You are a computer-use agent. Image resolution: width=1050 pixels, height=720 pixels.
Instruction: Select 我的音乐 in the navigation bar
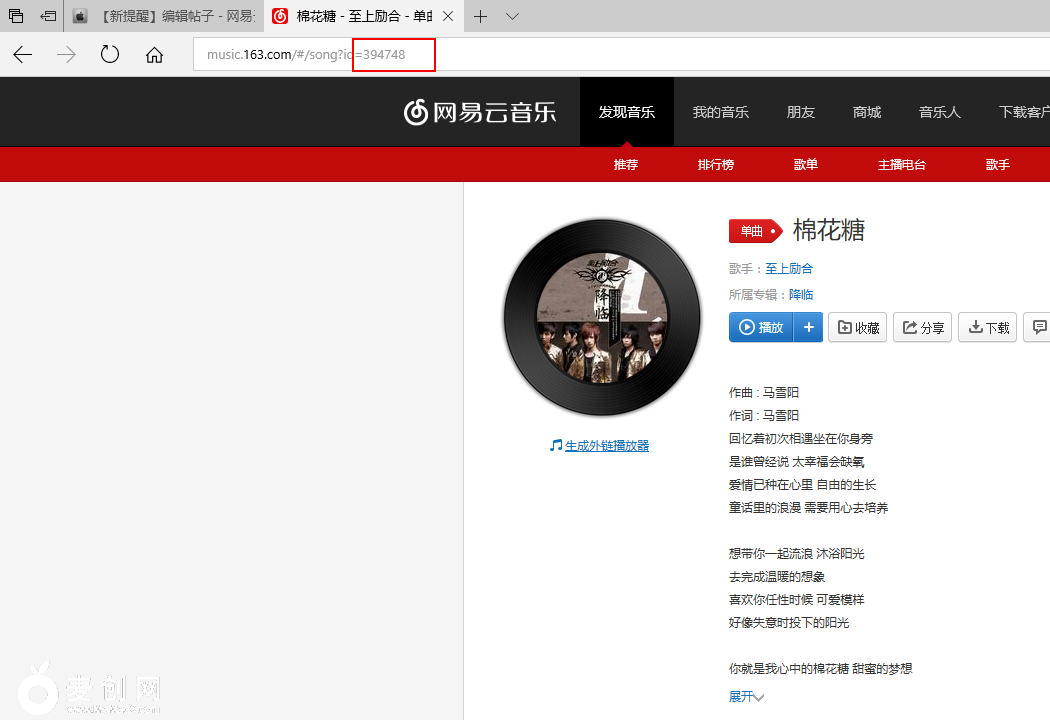[720, 112]
